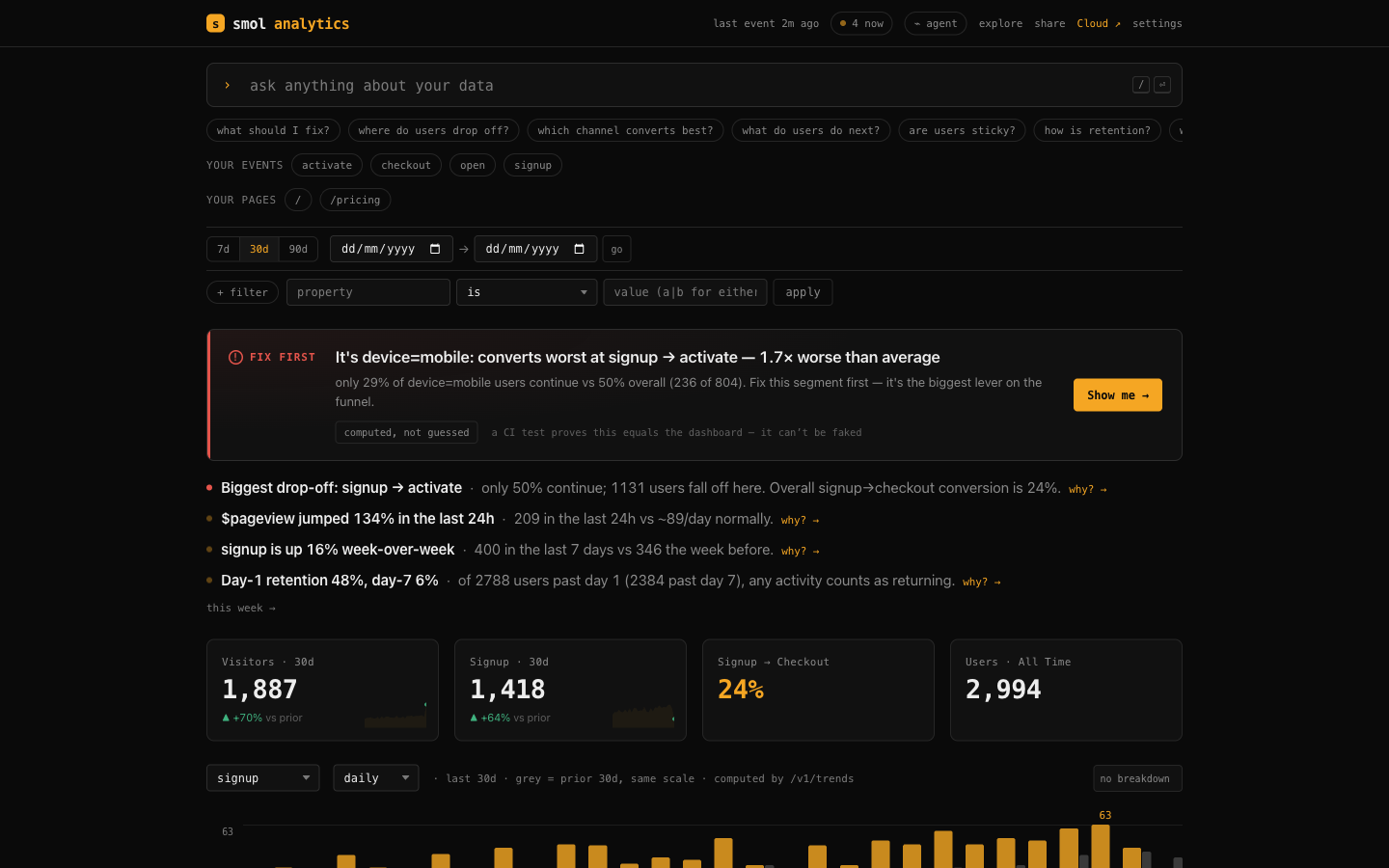1389x868 pixels.
Task: Open the signup event dropdown
Action: tap(263, 778)
